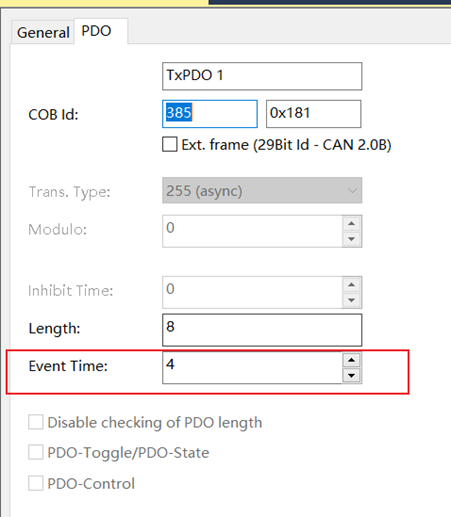The image size is (451, 517).
Task: Click the Trans. Type chevron arrow
Action: [x=352, y=191]
